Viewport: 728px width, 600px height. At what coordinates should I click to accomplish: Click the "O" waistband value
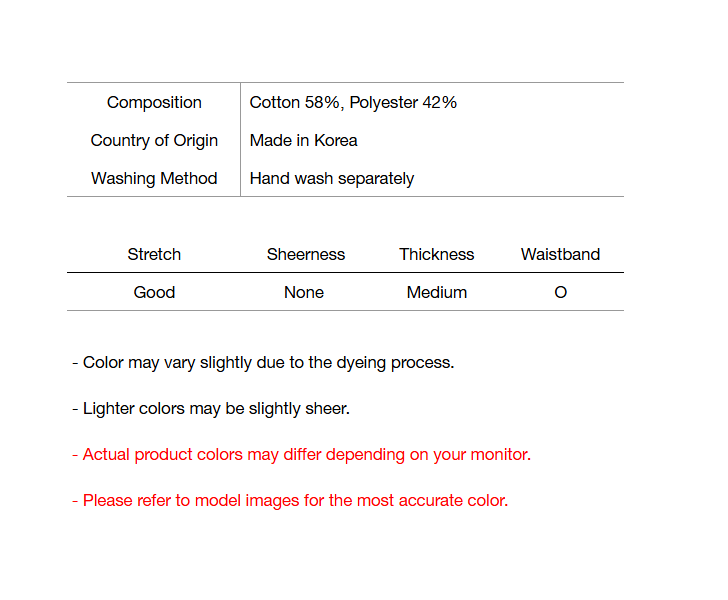tap(560, 292)
